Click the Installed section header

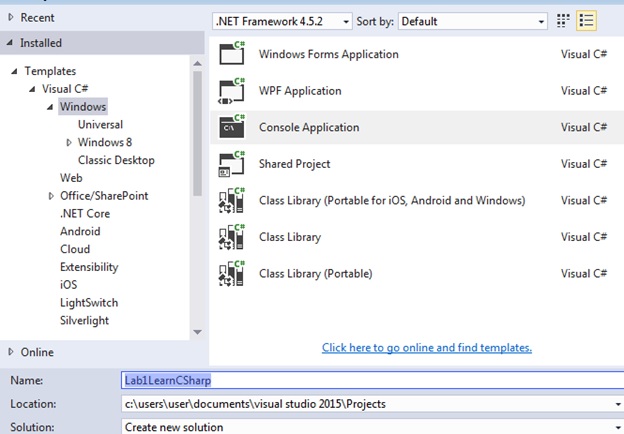pos(102,43)
